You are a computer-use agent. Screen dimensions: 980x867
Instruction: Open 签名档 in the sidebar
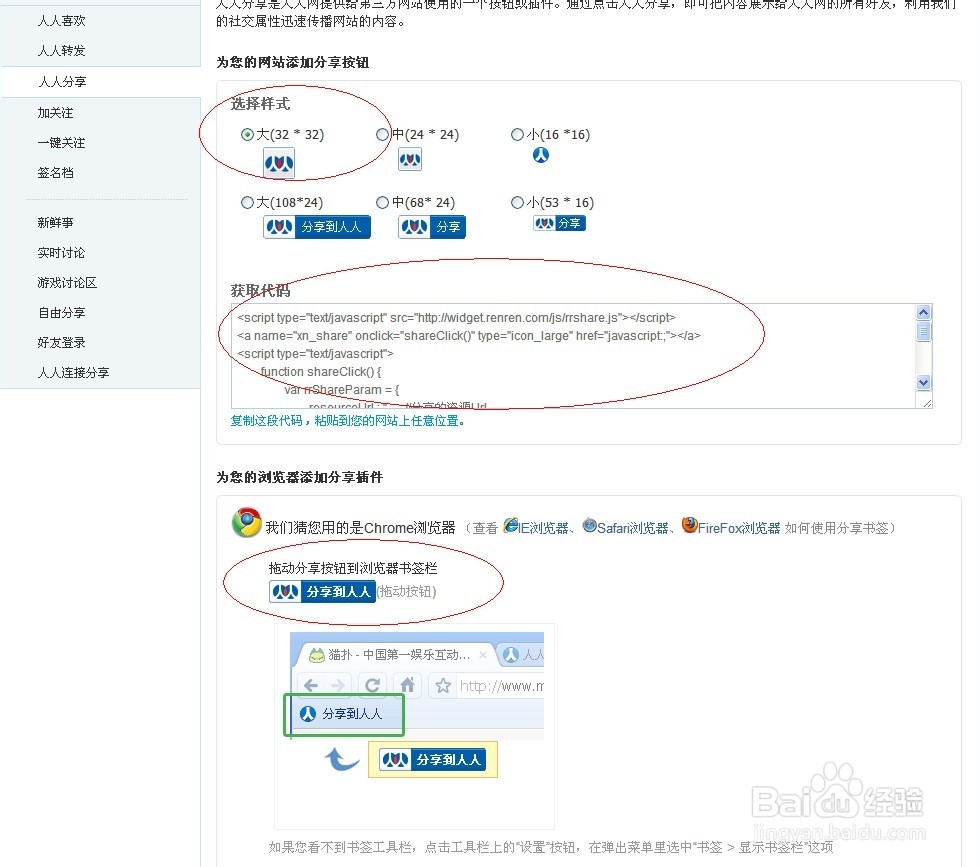[x=56, y=173]
